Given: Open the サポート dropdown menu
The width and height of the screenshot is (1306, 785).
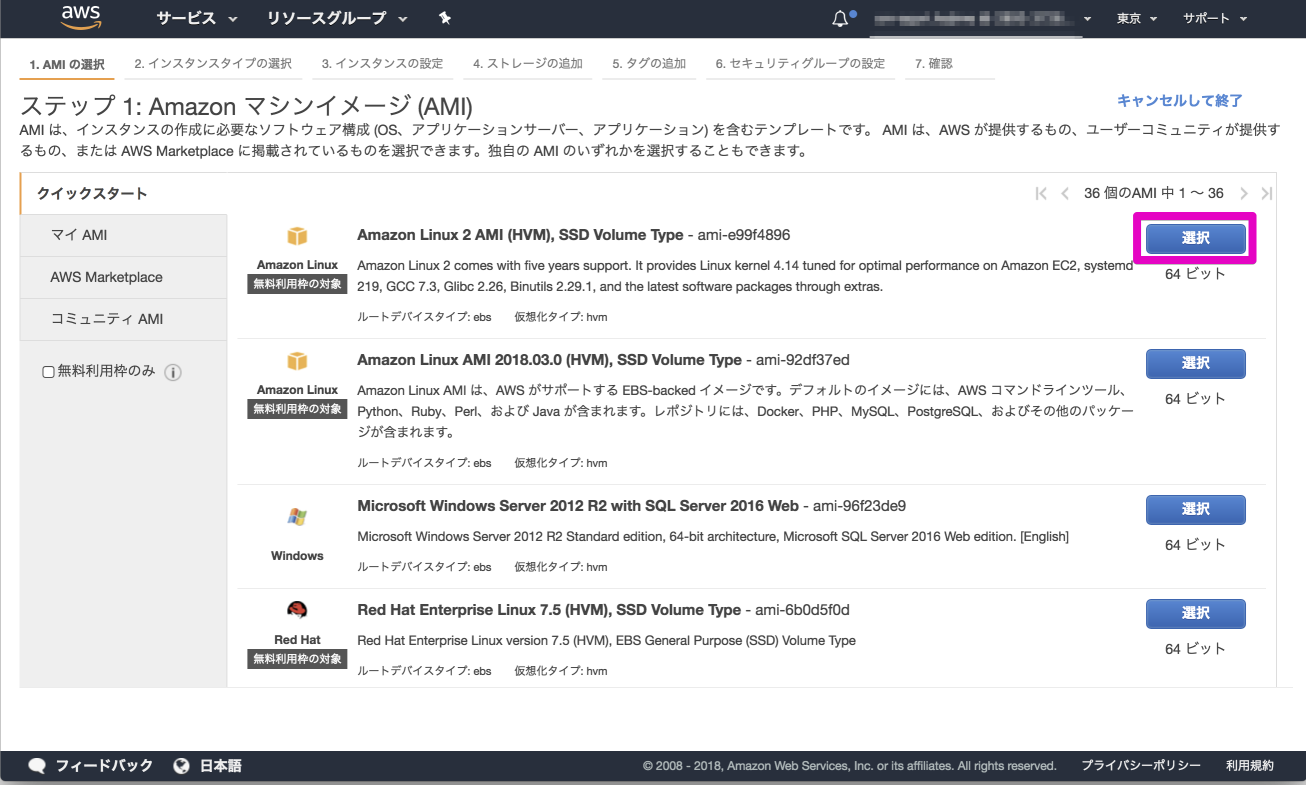Looking at the screenshot, I should [x=1215, y=18].
